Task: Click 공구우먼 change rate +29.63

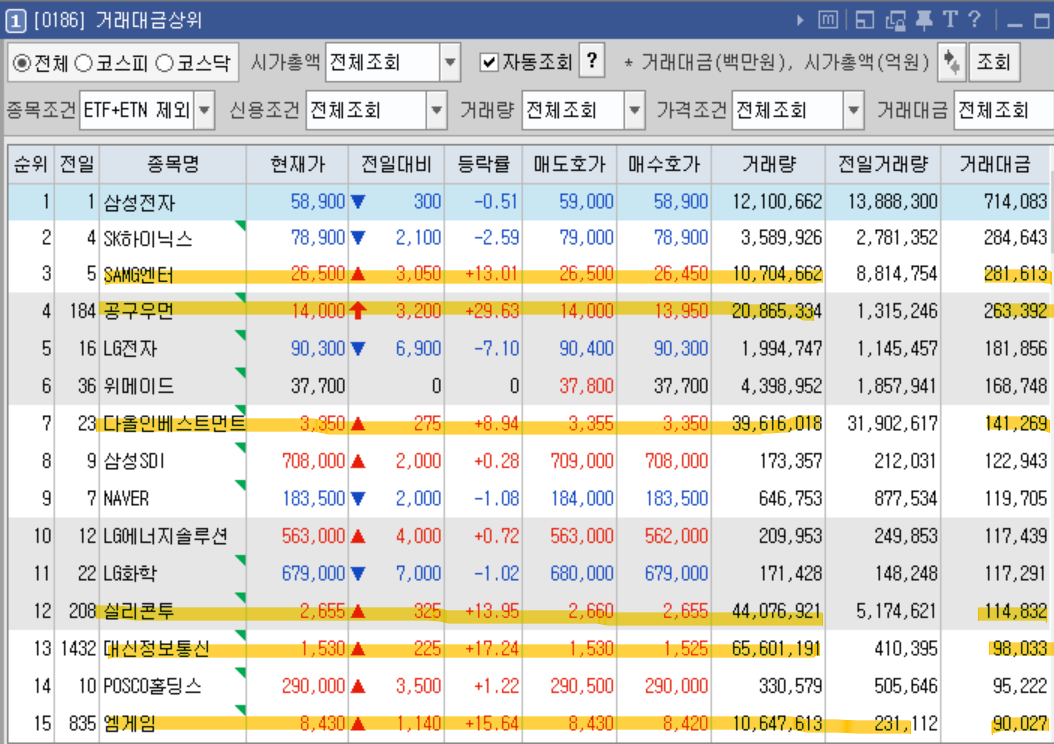Action: tap(492, 311)
